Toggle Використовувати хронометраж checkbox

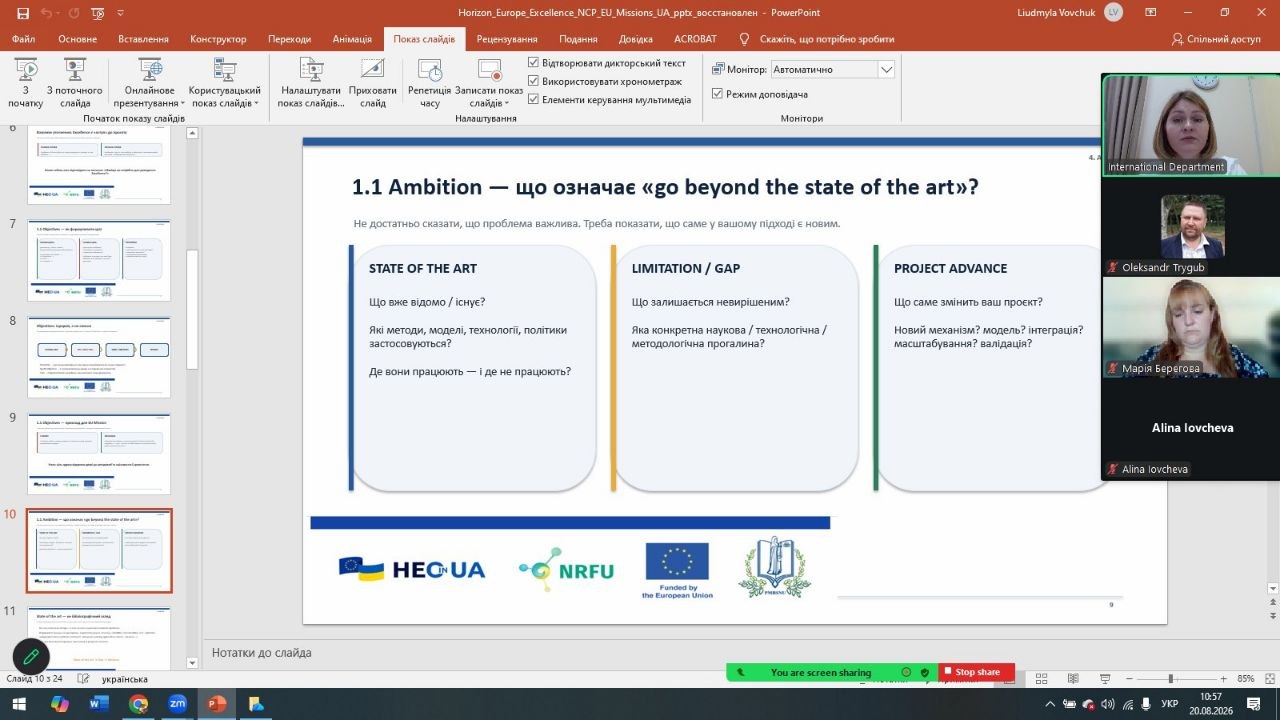pos(534,81)
